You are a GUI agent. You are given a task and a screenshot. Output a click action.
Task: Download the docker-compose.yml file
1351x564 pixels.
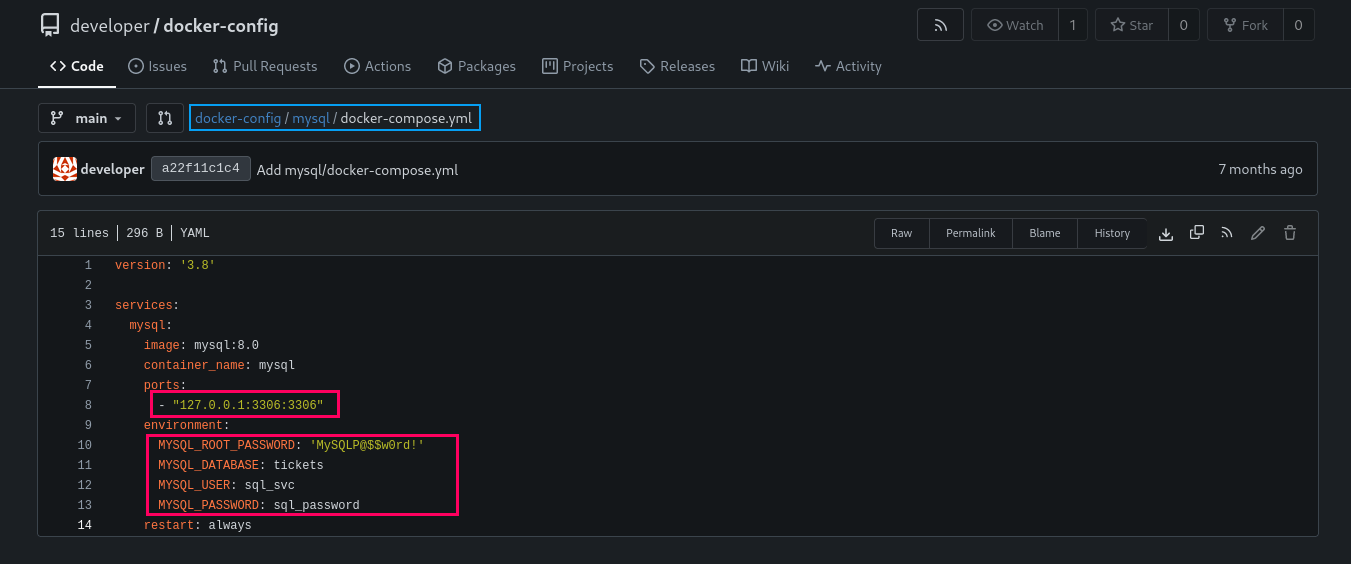(1165, 233)
